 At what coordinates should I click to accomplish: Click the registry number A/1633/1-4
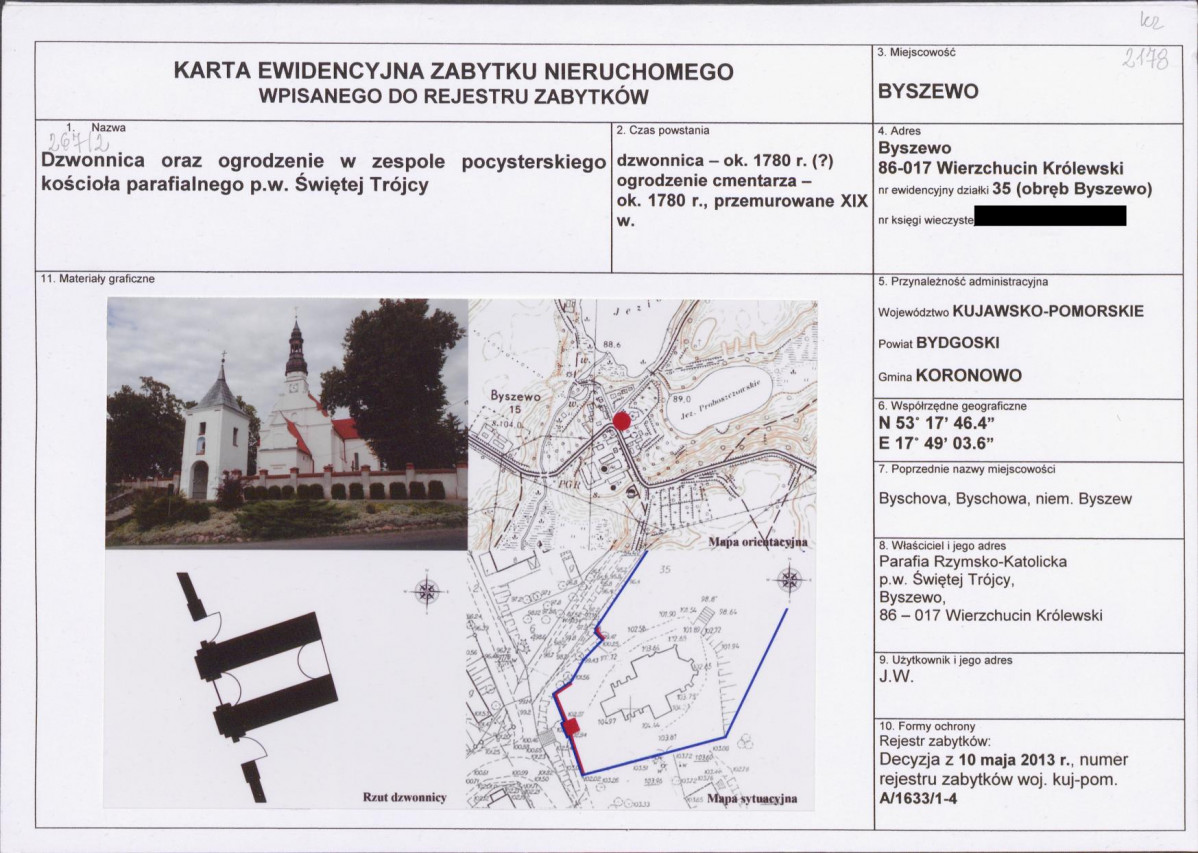pos(918,799)
